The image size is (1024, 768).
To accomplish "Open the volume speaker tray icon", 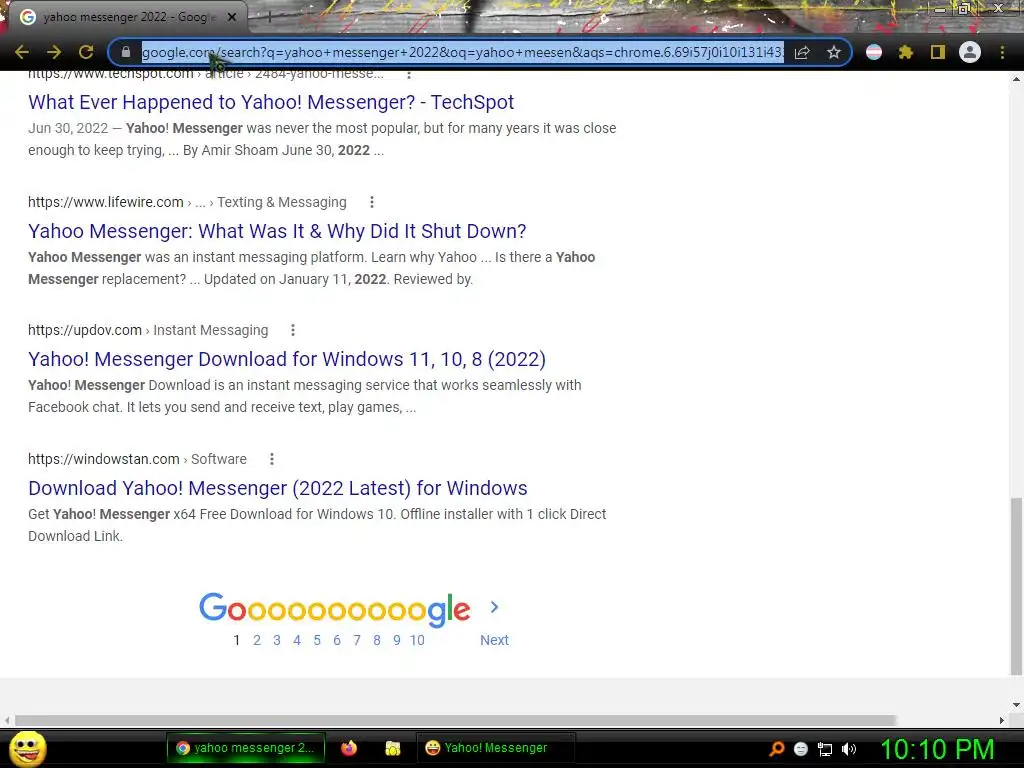I will click(x=848, y=749).
